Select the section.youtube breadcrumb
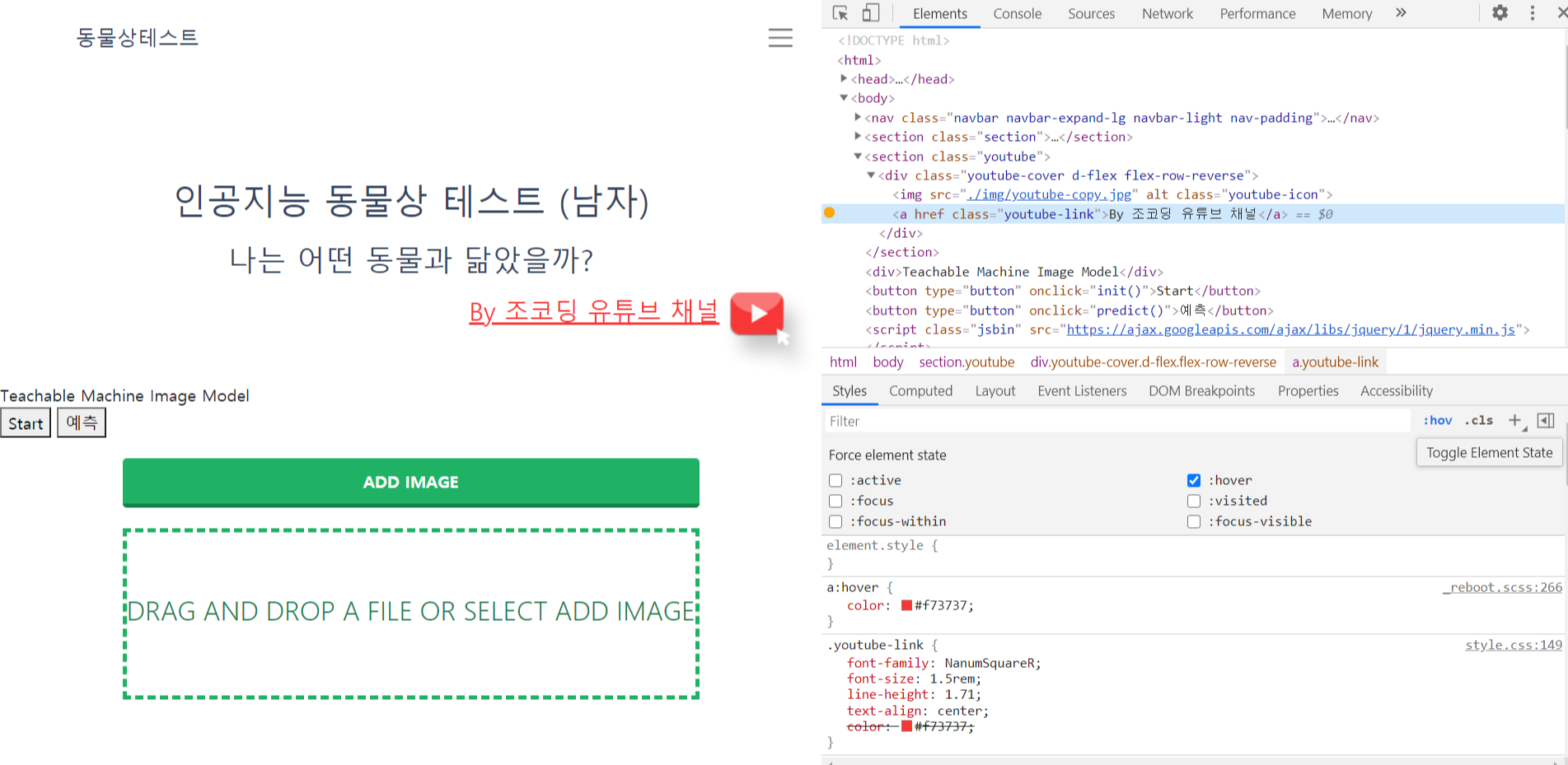Viewport: 1568px width, 765px height. click(x=967, y=362)
